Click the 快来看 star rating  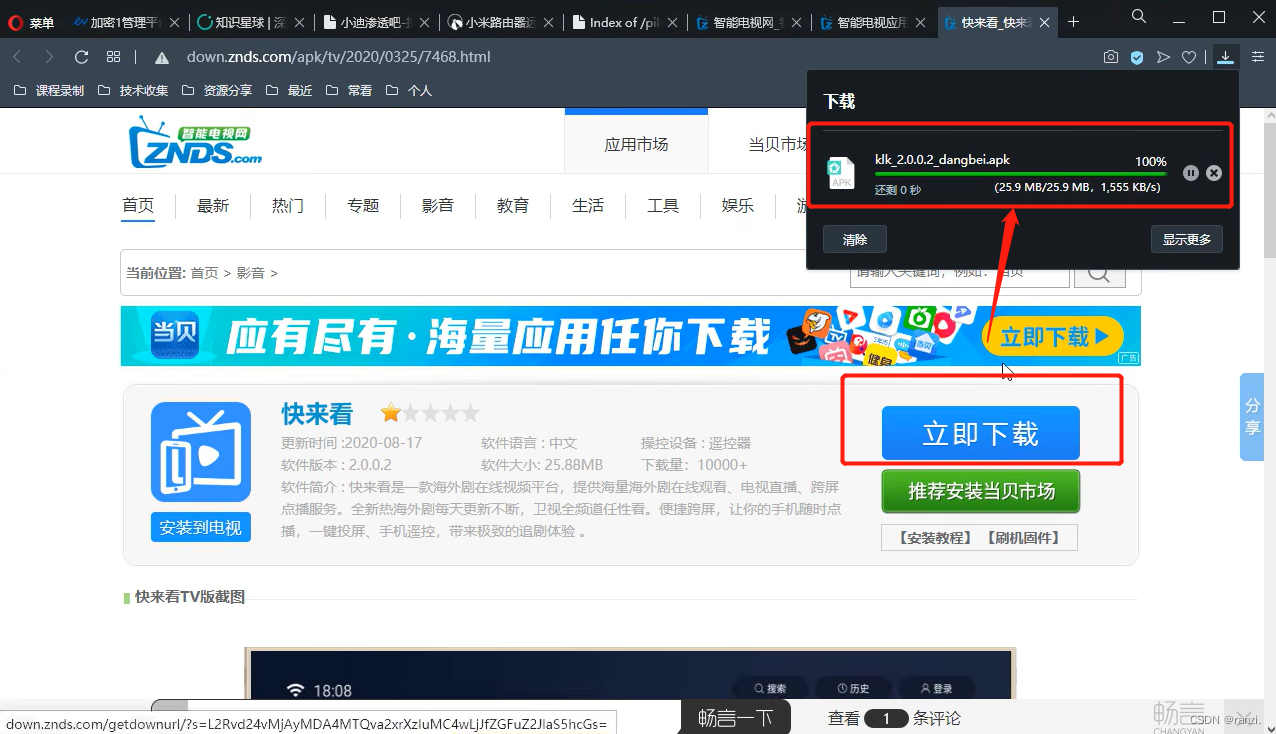(x=430, y=413)
